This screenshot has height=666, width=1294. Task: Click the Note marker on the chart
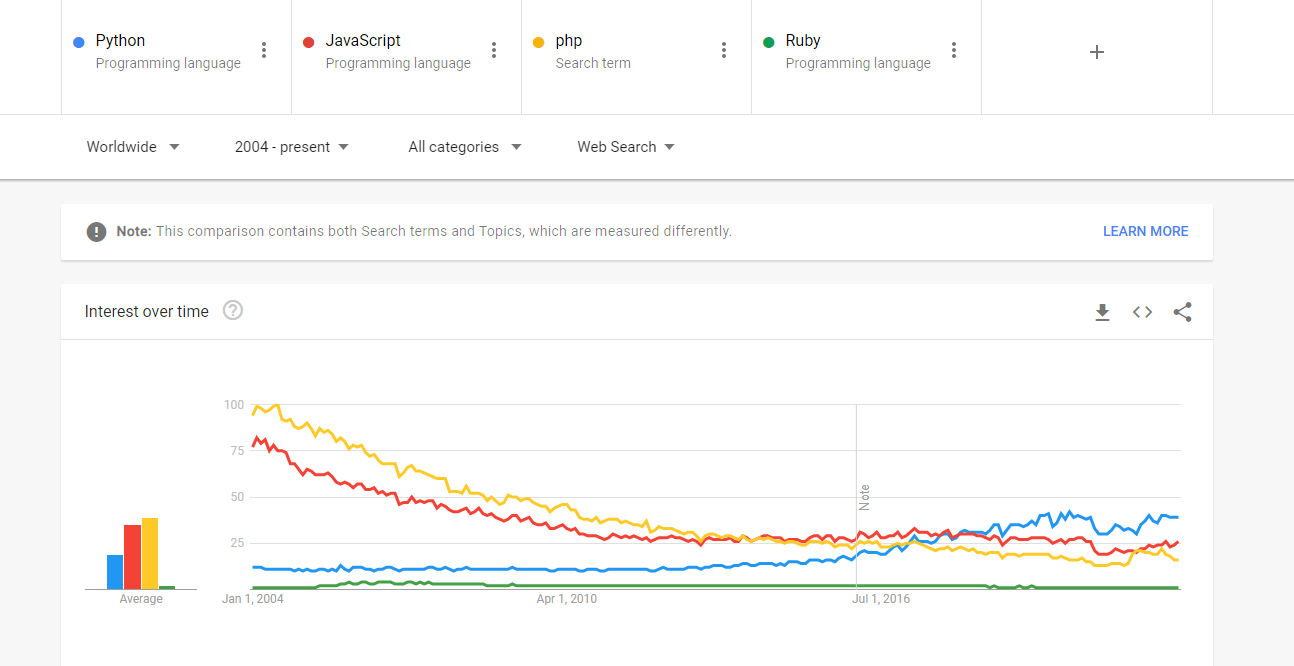[864, 497]
